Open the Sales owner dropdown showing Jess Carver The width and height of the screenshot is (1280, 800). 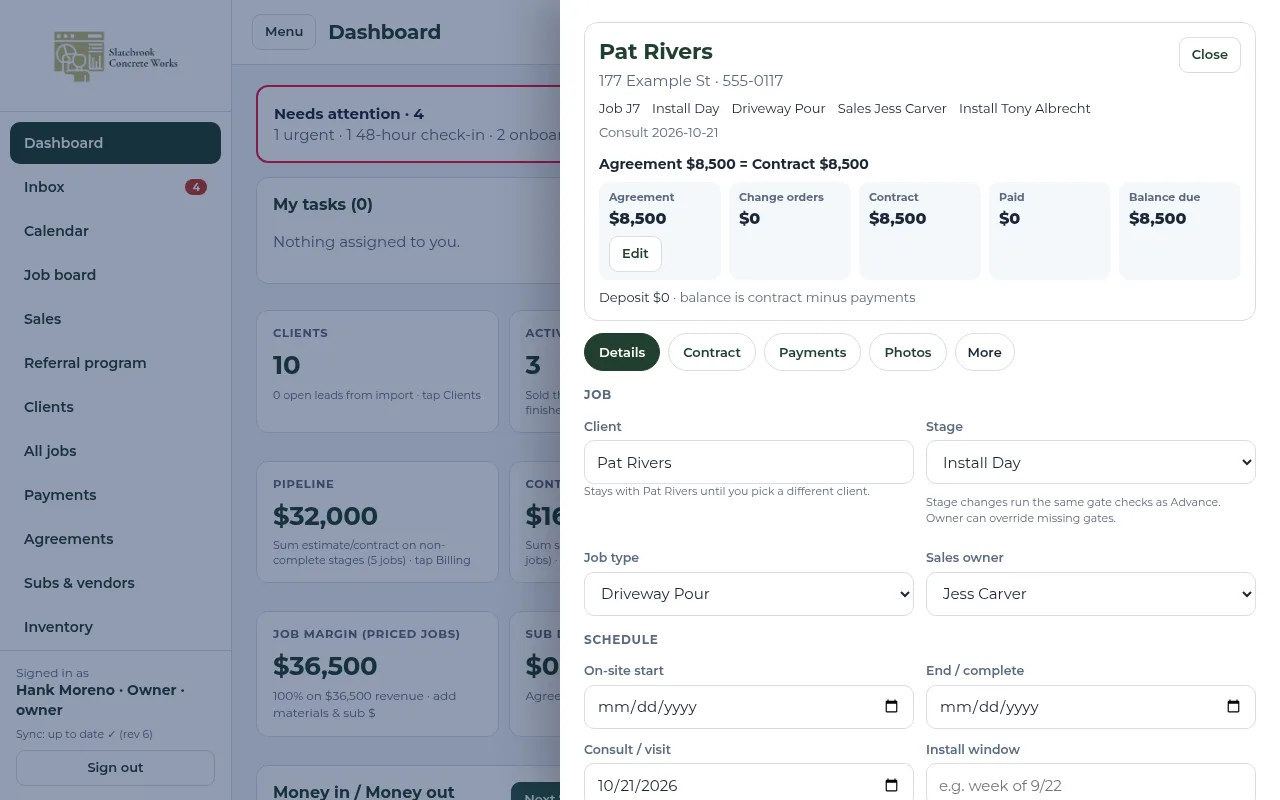[x=1091, y=594]
